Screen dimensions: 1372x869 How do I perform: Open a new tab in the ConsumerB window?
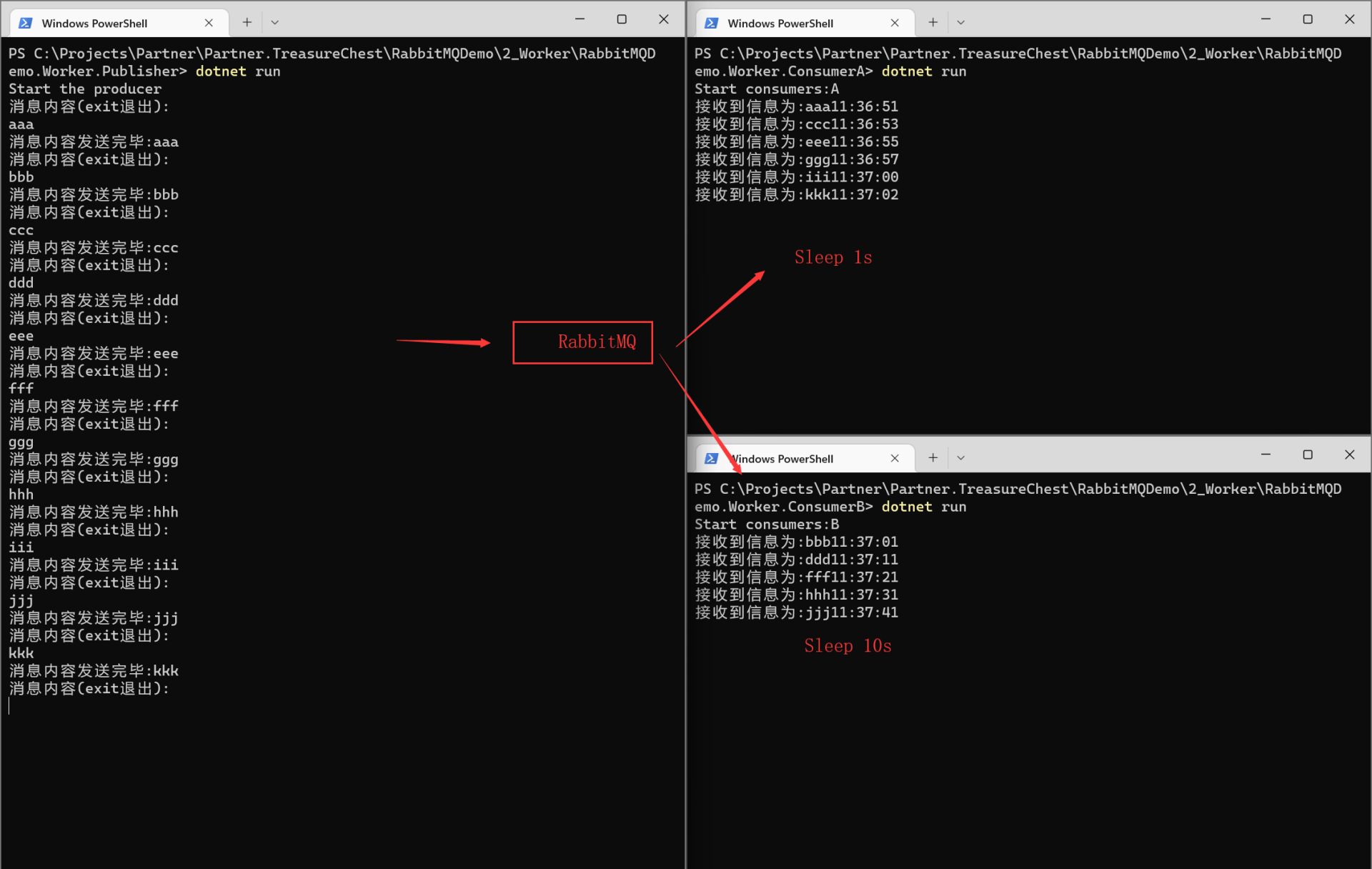(x=933, y=457)
